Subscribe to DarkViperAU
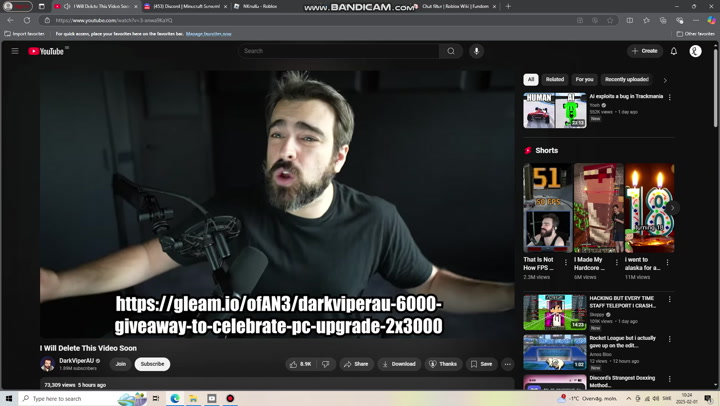This screenshot has width=720, height=406. pos(152,364)
